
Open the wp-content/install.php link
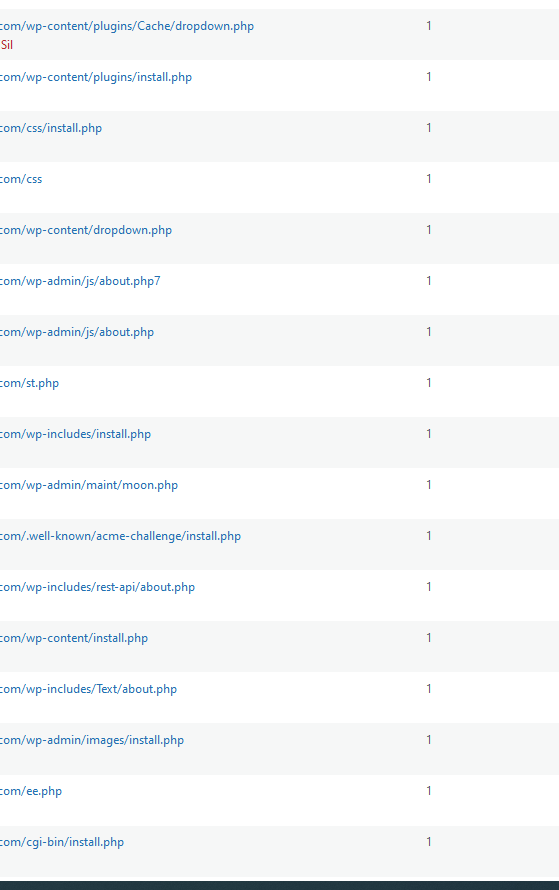74,639
